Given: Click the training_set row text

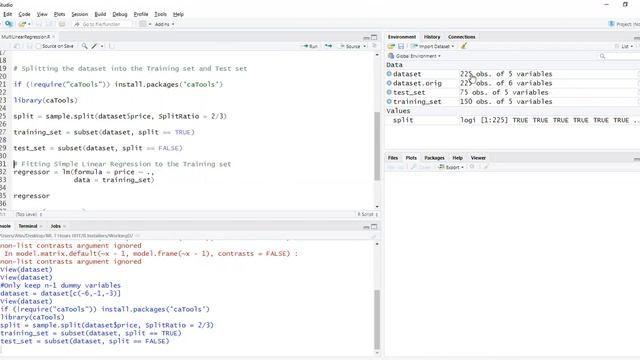Looking at the screenshot, I should pos(417,101).
